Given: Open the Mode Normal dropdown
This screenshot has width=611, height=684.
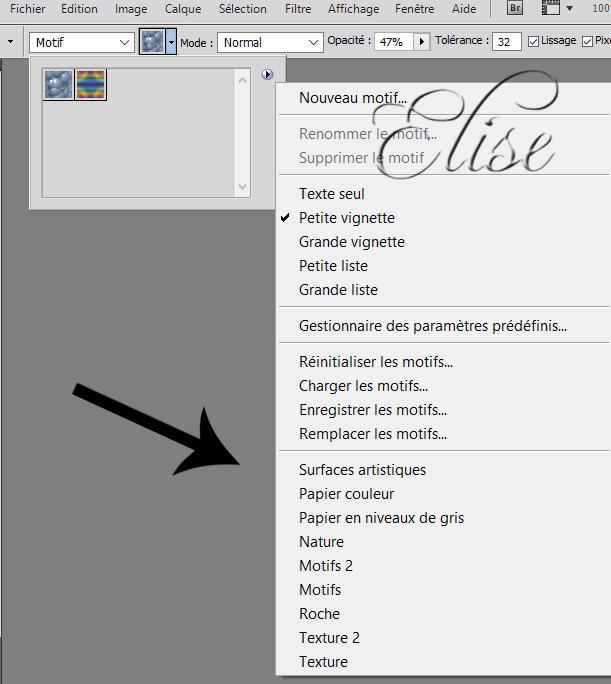Looking at the screenshot, I should (x=270, y=42).
